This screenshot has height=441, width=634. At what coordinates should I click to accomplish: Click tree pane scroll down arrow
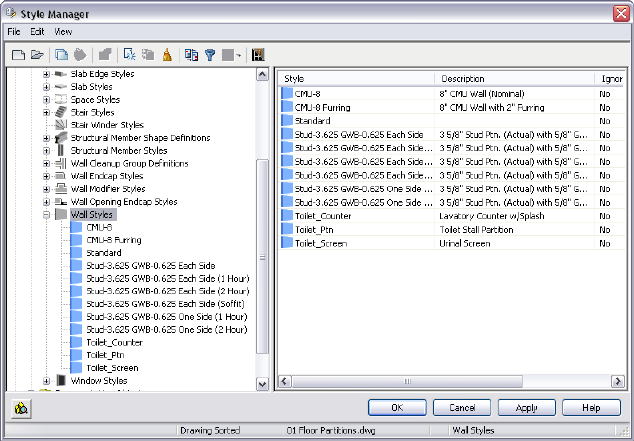tap(262, 384)
